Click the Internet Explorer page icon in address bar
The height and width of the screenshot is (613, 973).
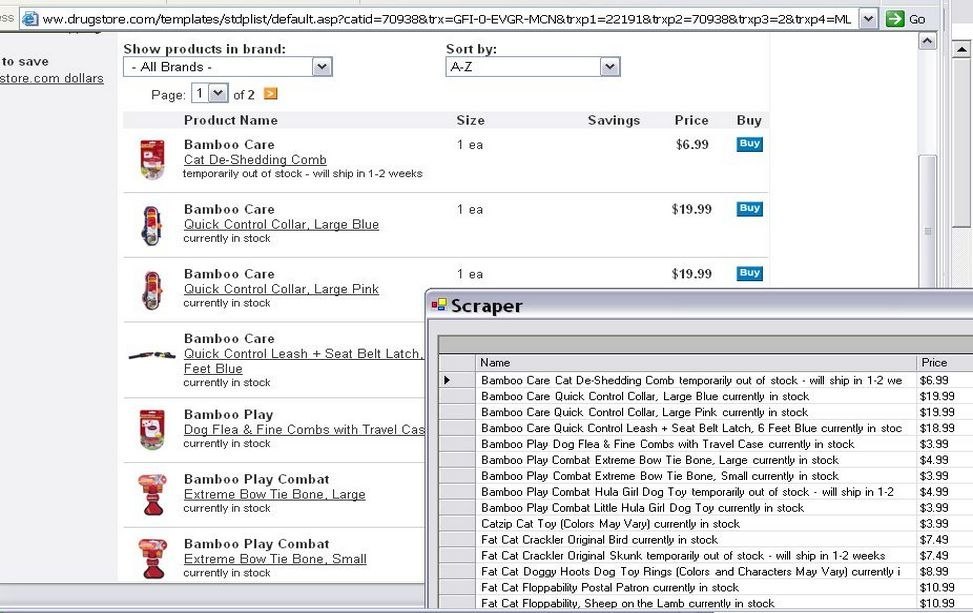(32, 18)
